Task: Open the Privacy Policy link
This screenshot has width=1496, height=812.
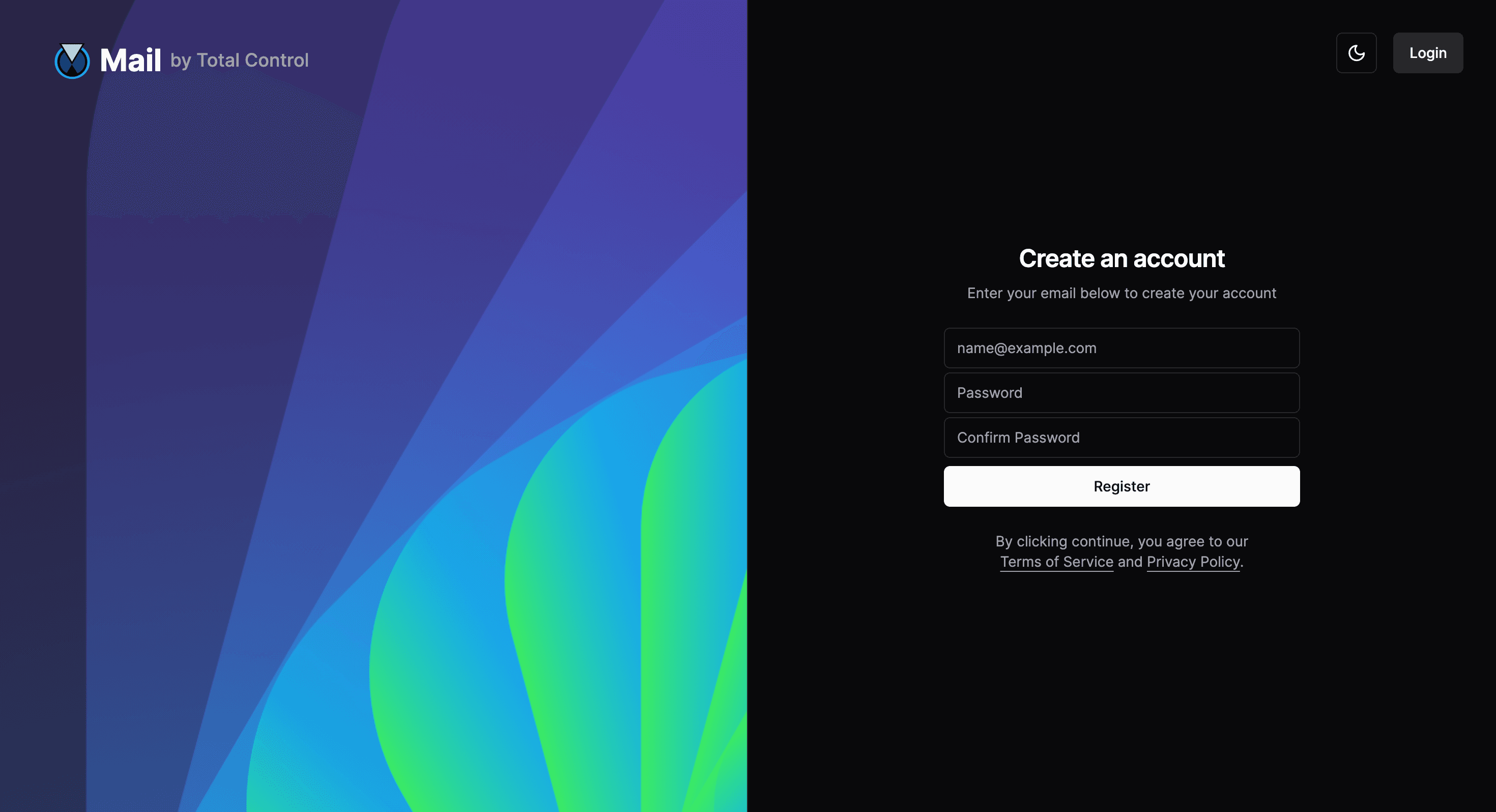Action: click(x=1193, y=562)
